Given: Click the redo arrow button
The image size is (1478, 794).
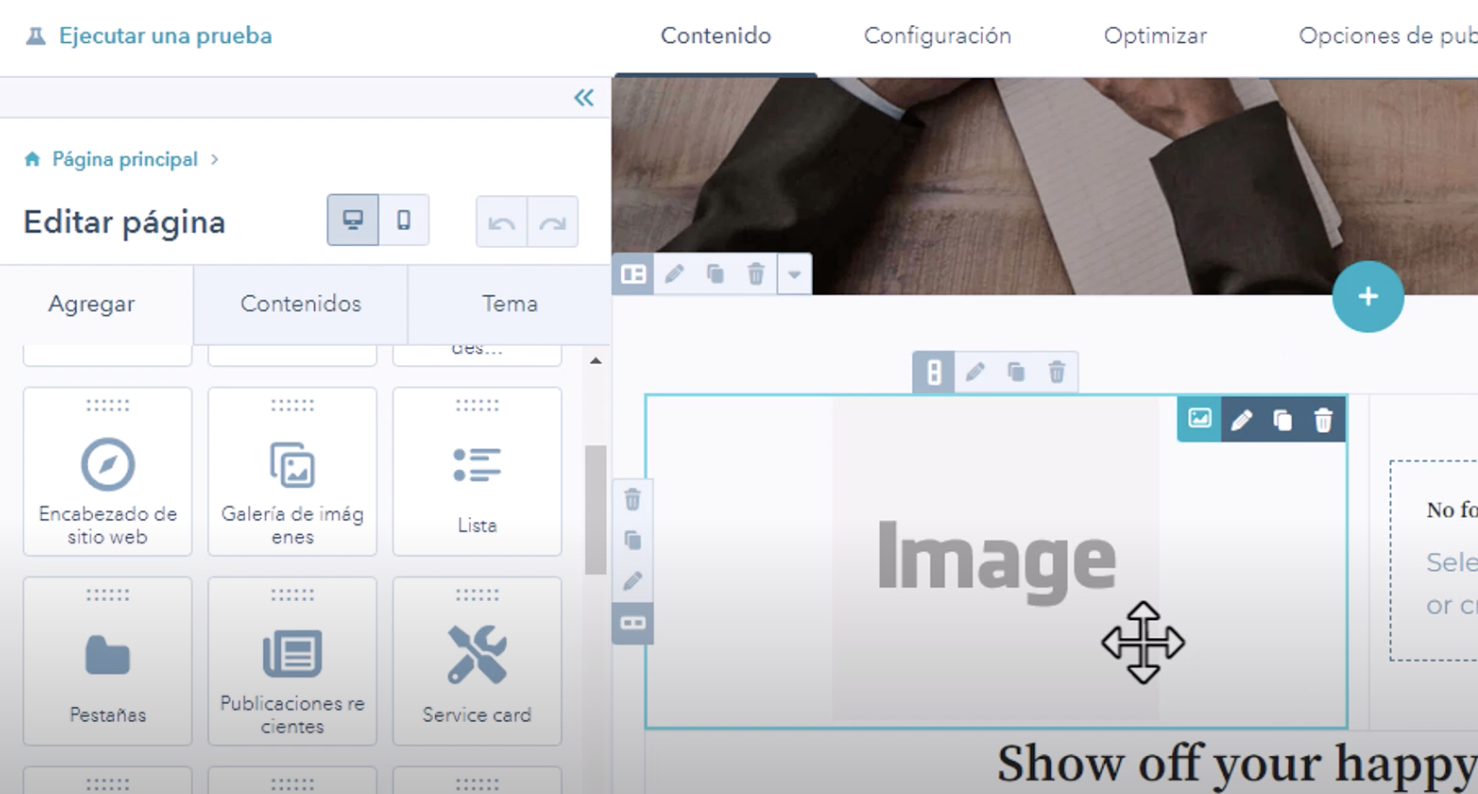Looking at the screenshot, I should coord(552,222).
